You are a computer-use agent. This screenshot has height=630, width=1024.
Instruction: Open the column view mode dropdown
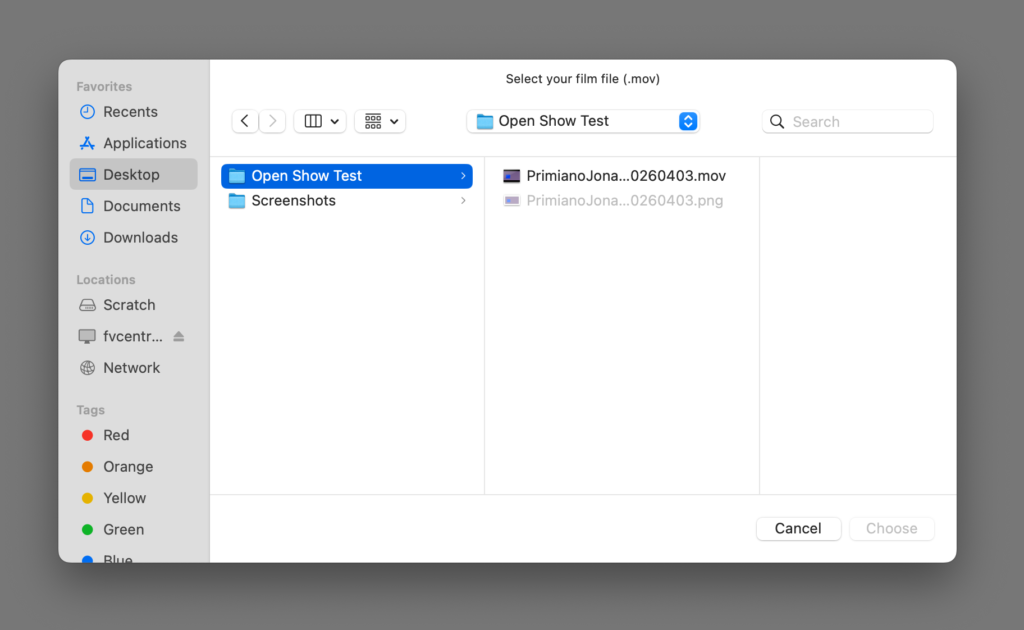[x=320, y=121]
